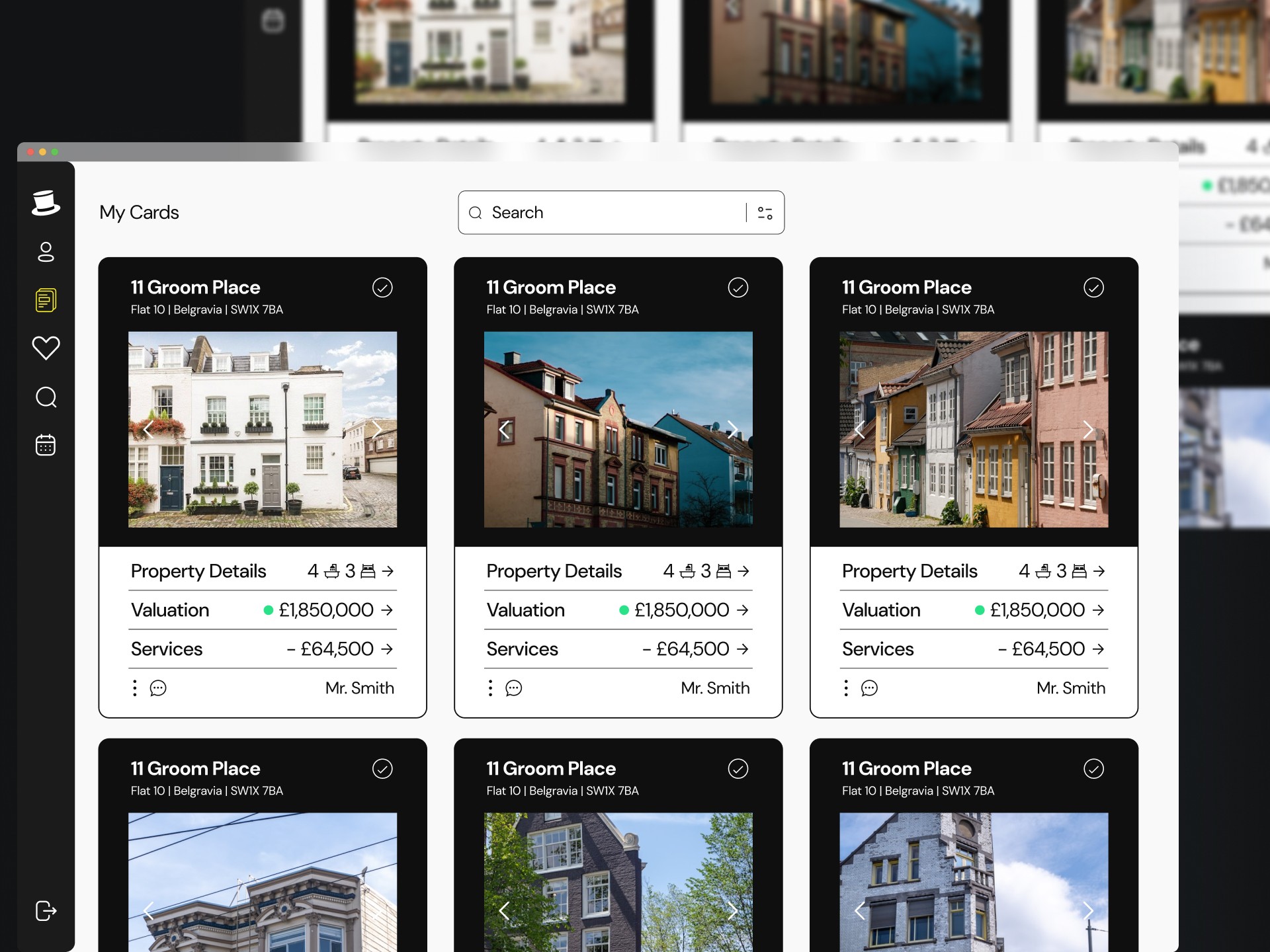Open chat bubble on first card
This screenshot has height=952, width=1270.
click(x=158, y=688)
